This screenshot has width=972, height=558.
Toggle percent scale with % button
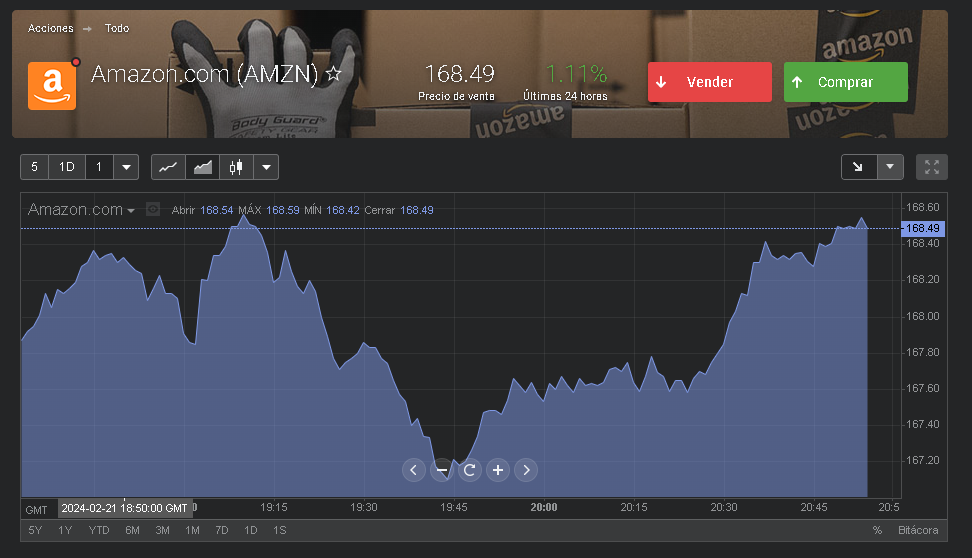click(877, 530)
